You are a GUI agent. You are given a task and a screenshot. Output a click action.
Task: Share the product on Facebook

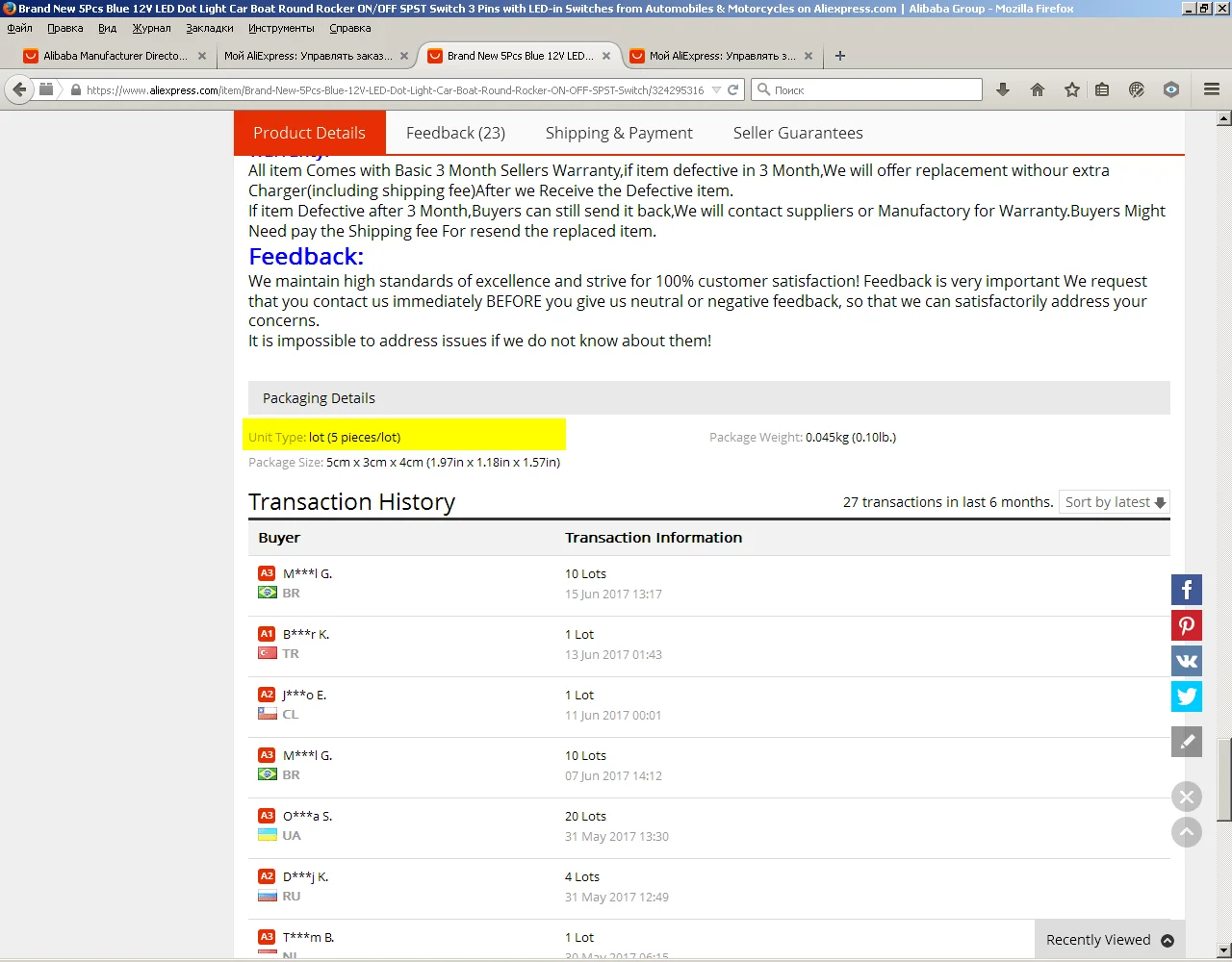1187,590
